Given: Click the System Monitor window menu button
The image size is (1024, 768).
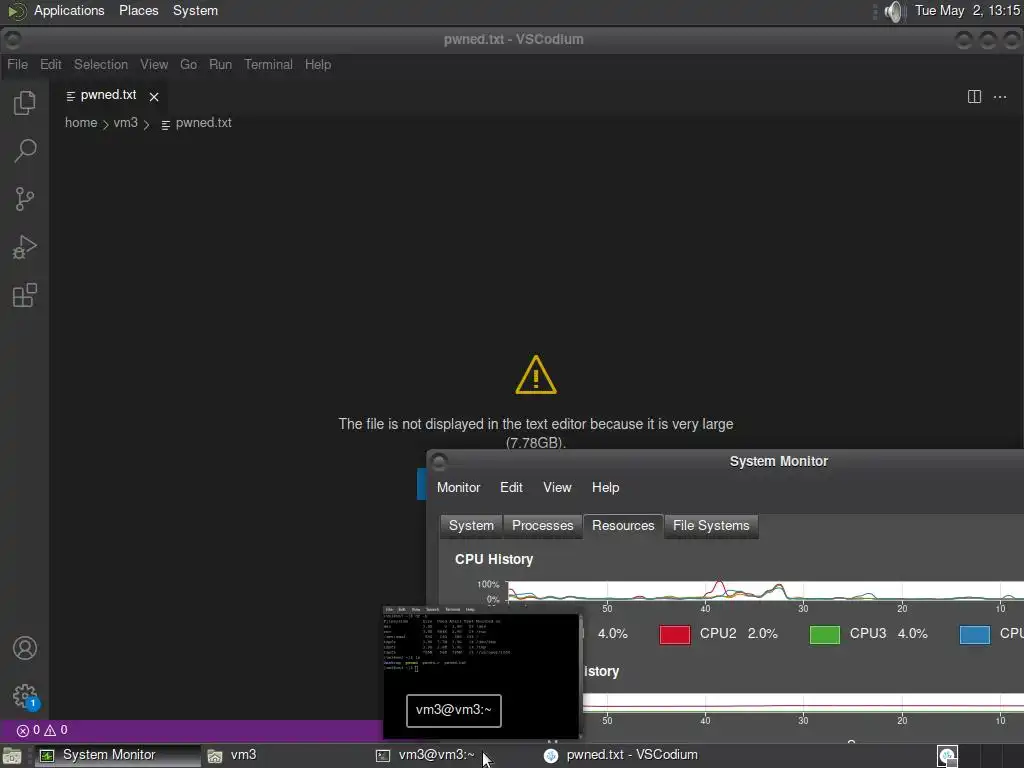Looking at the screenshot, I should pyautogui.click(x=439, y=462).
